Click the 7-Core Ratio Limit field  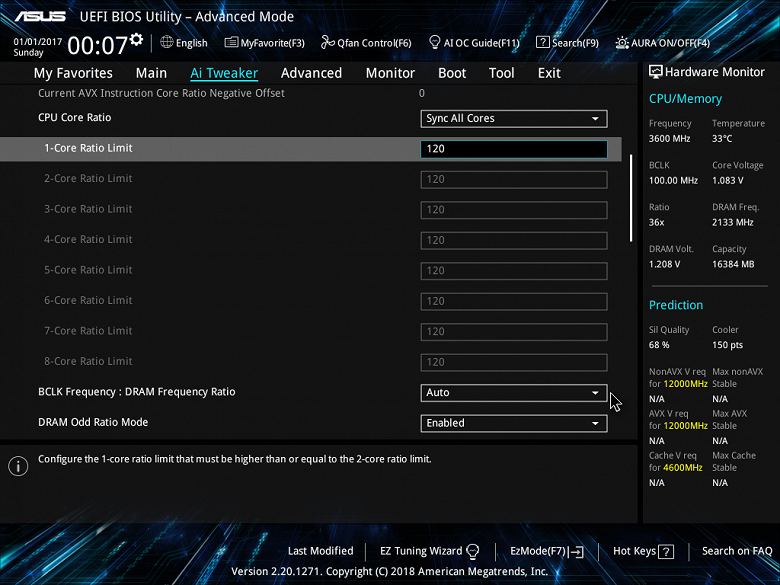tap(514, 332)
